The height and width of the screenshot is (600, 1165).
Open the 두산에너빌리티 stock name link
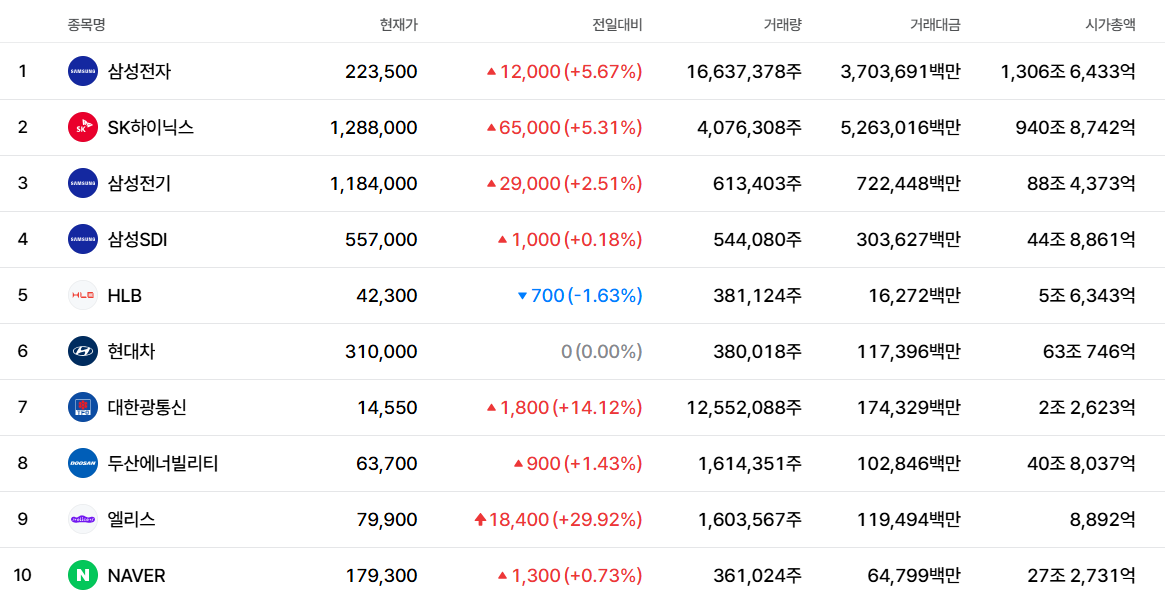coord(163,463)
